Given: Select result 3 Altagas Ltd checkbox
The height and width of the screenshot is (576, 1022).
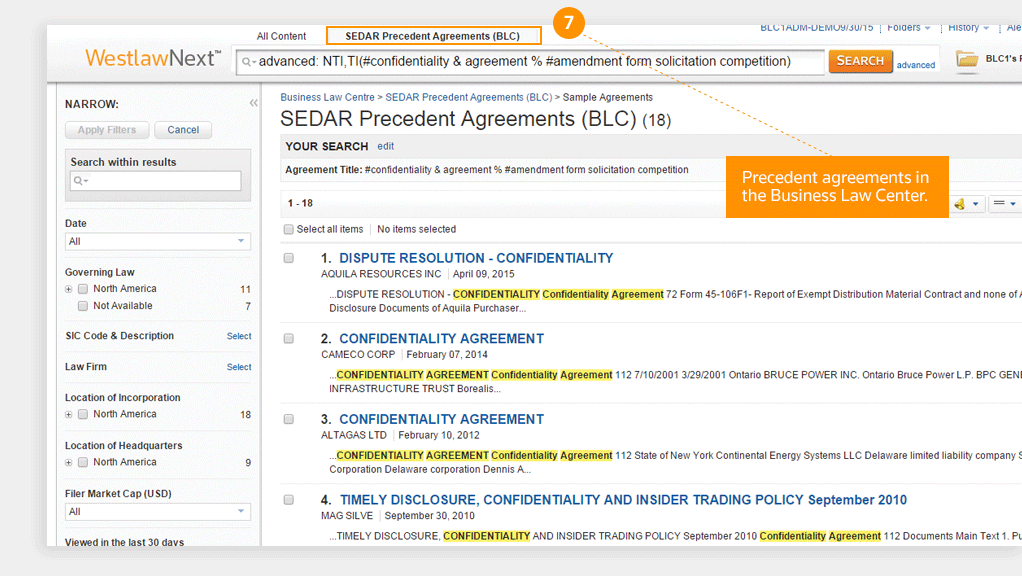Looking at the screenshot, I should pos(289,420).
